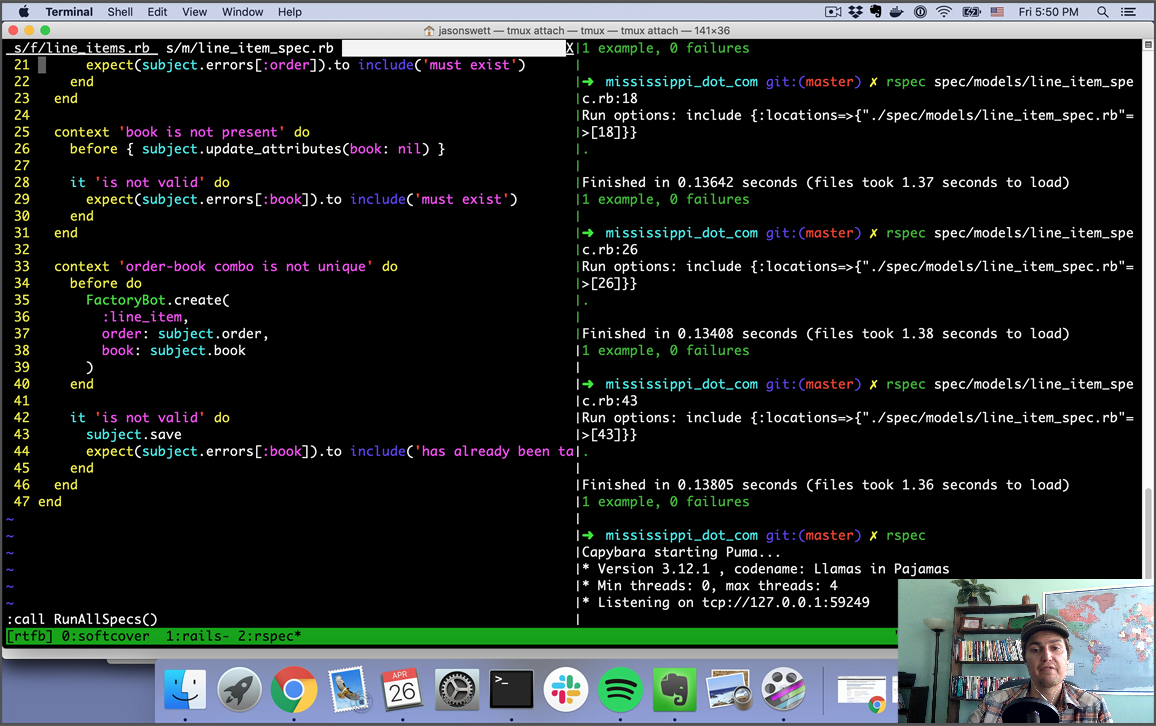This screenshot has height=726, width=1156.
Task: Click the vim cursor block on line 21
Action: (x=42, y=65)
